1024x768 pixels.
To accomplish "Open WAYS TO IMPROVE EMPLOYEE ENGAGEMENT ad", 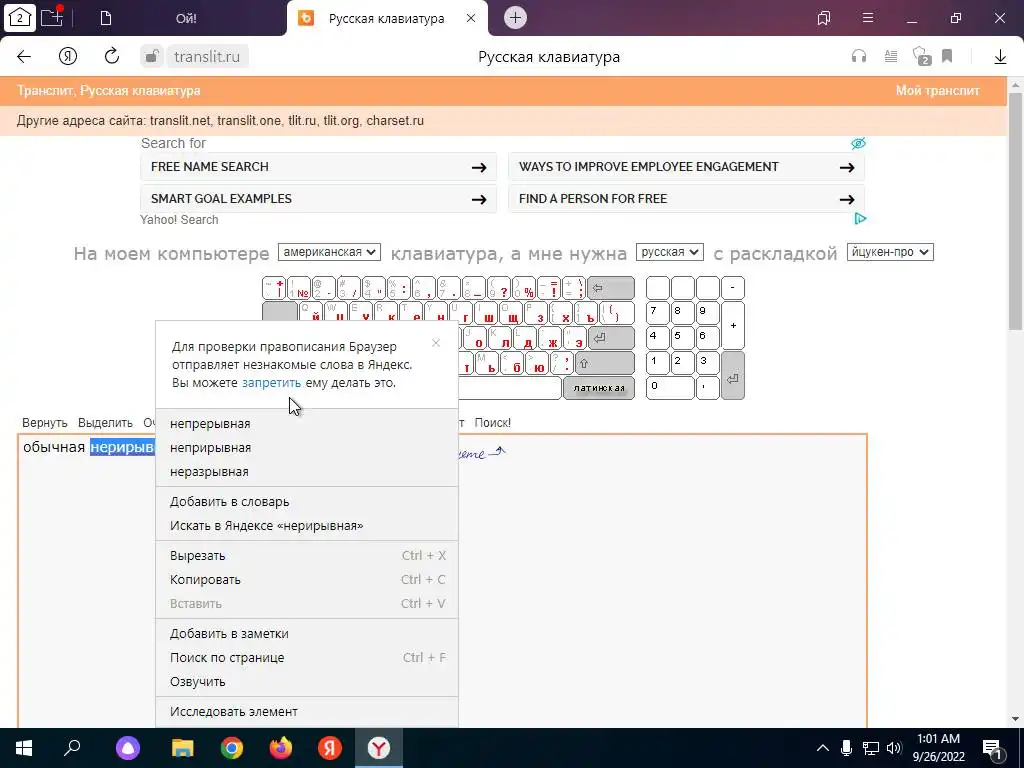I will coord(686,167).
